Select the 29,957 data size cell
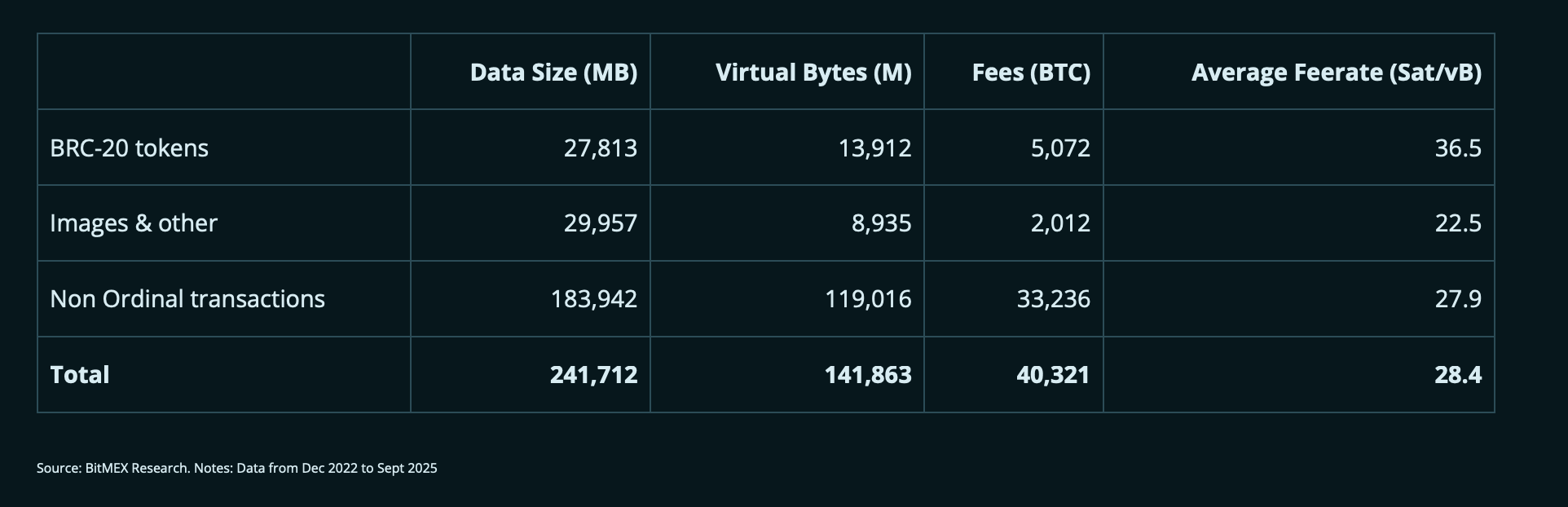The image size is (1568, 507). tap(600, 223)
